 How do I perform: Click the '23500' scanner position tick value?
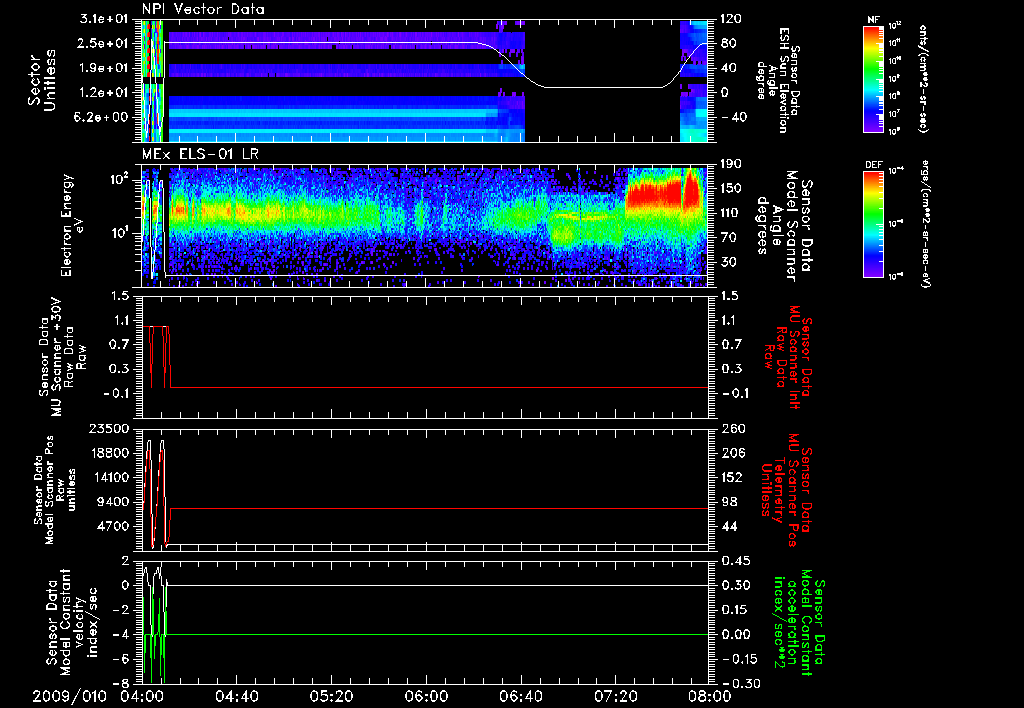click(109, 428)
